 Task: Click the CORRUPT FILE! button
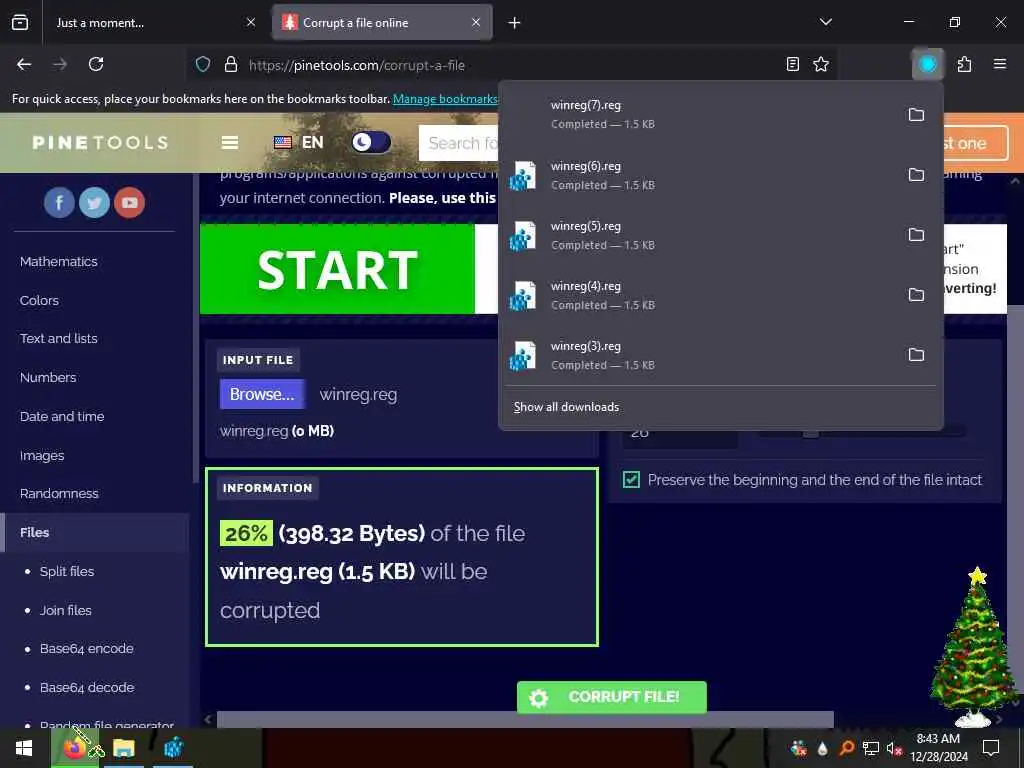click(x=611, y=697)
